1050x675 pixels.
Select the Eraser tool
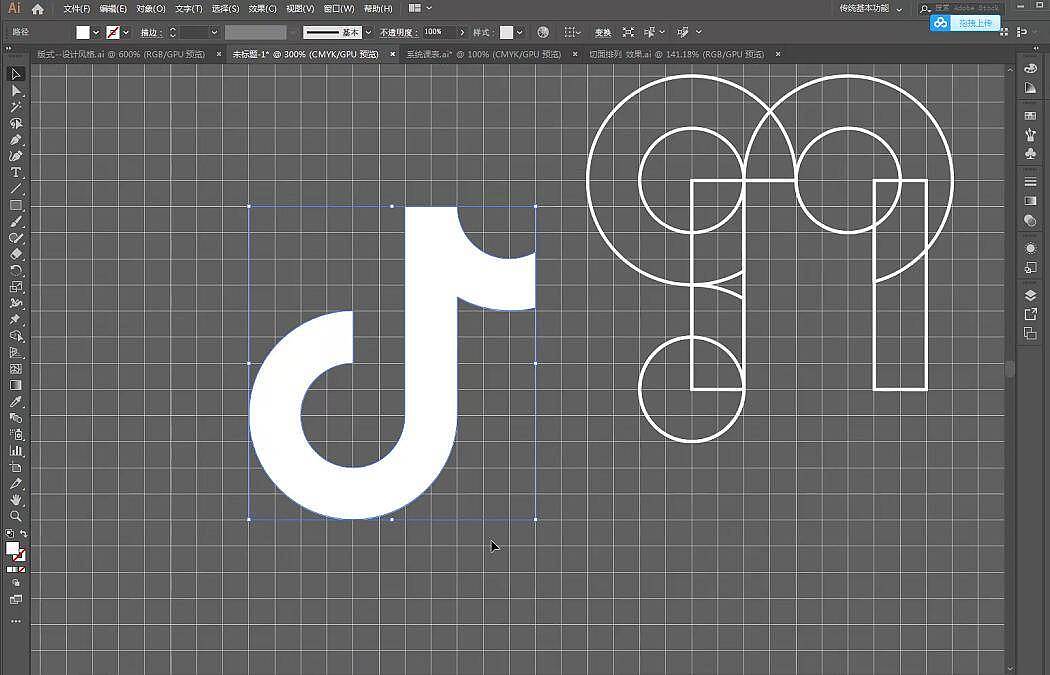coord(16,254)
